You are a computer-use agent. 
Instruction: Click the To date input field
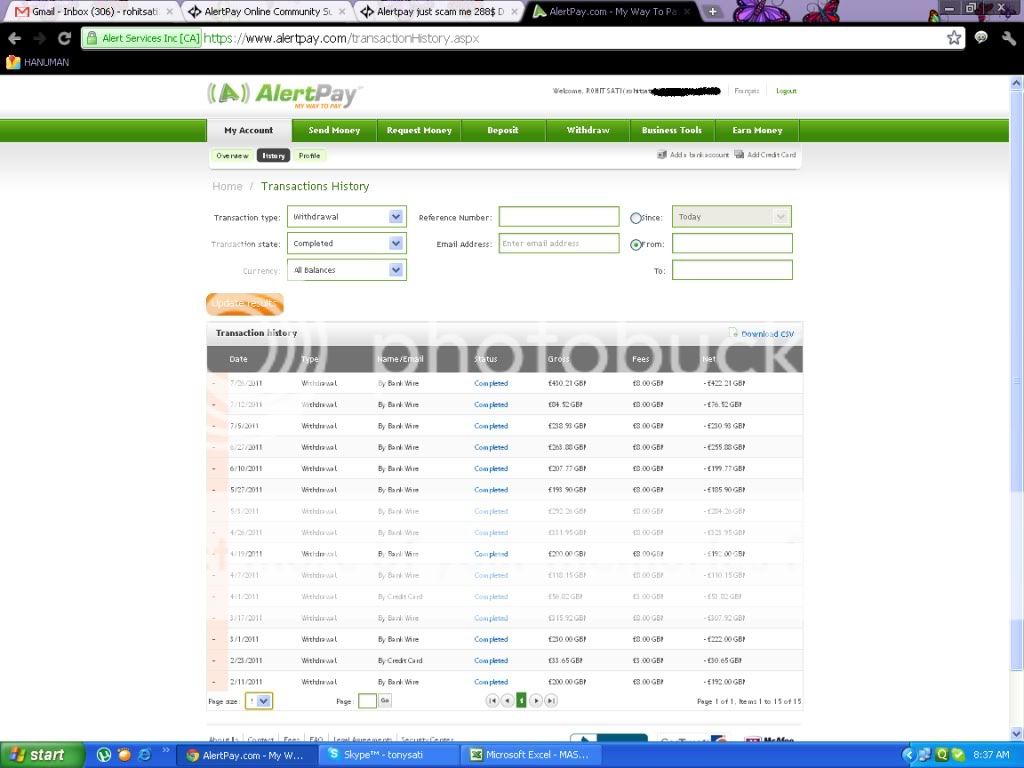pyautogui.click(x=732, y=270)
